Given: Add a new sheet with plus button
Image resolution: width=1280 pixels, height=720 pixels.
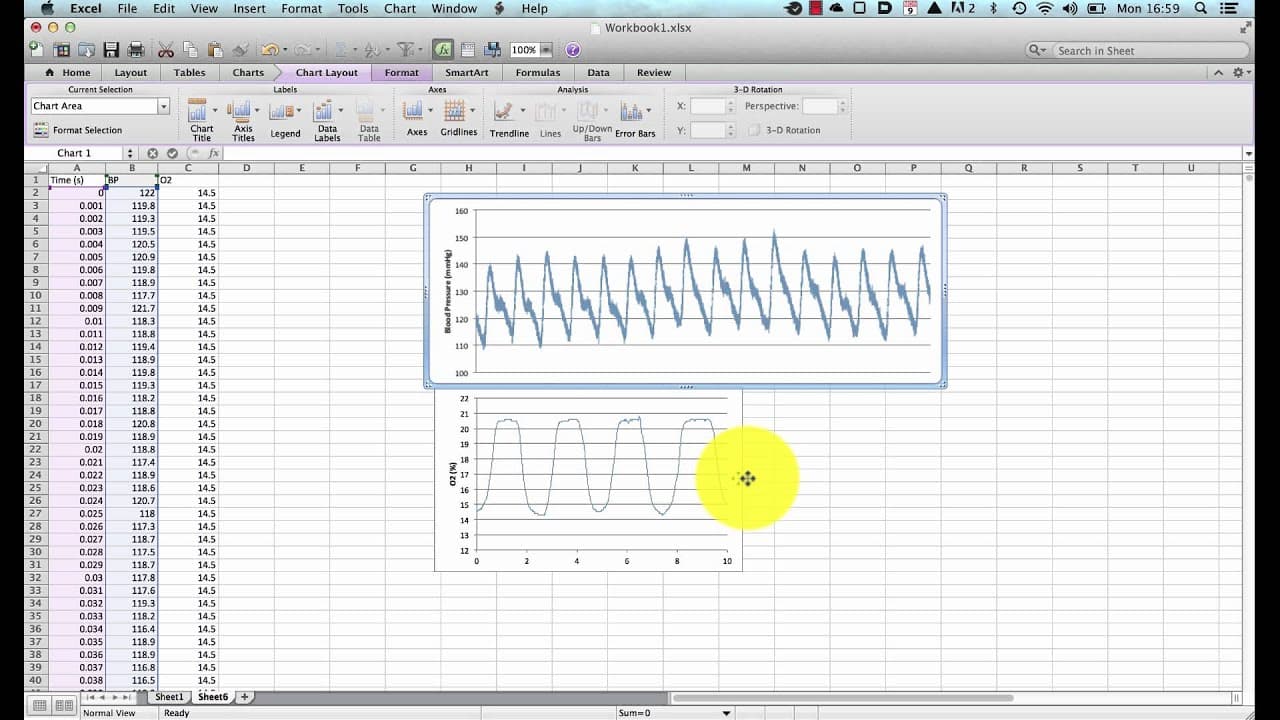Looking at the screenshot, I should pos(244,697).
